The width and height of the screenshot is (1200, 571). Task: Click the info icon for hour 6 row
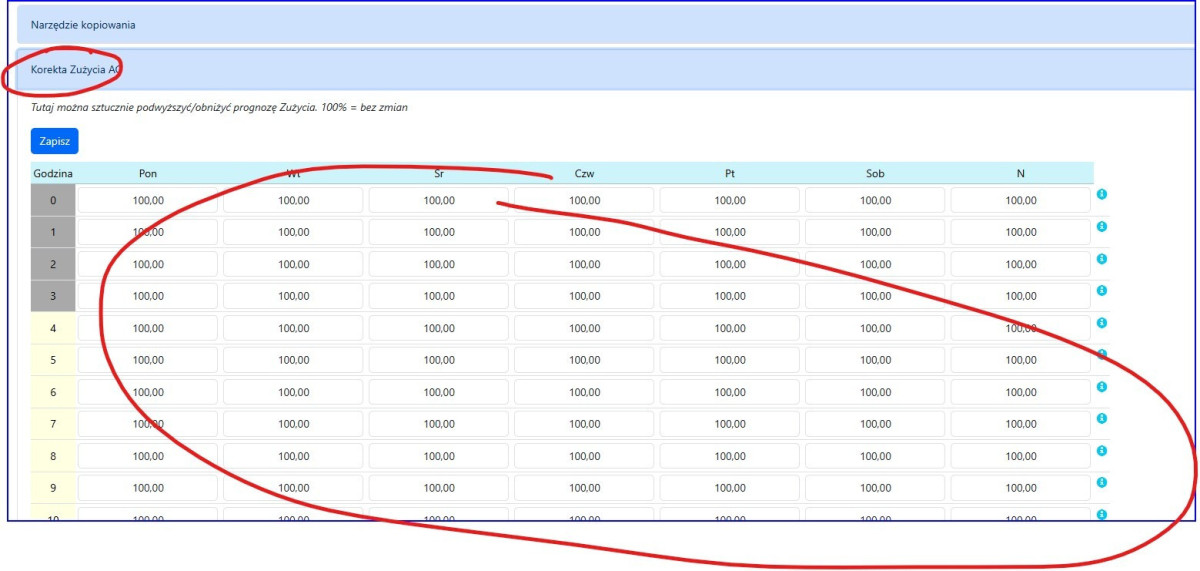pyautogui.click(x=1101, y=387)
